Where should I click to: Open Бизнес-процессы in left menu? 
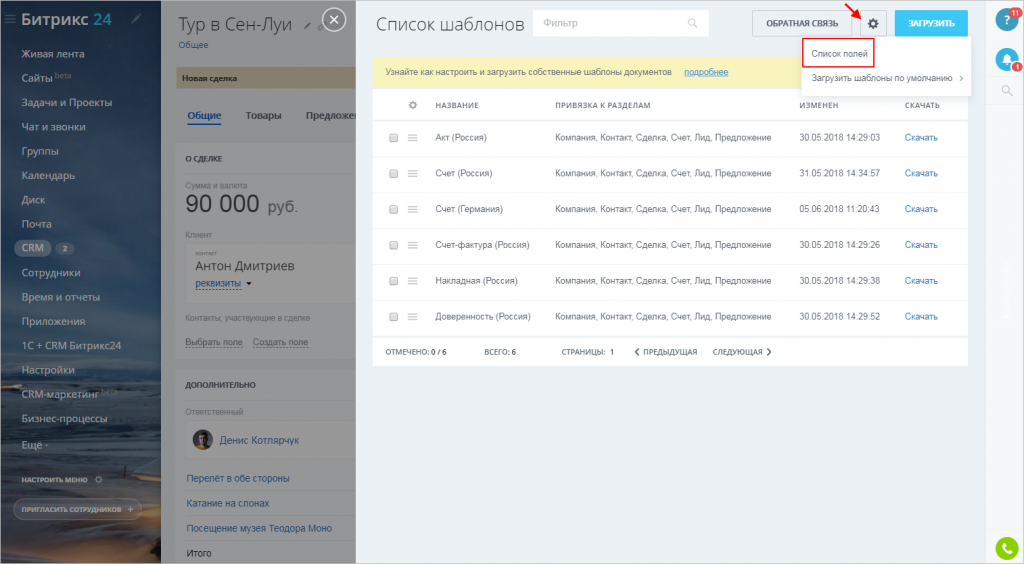65,419
